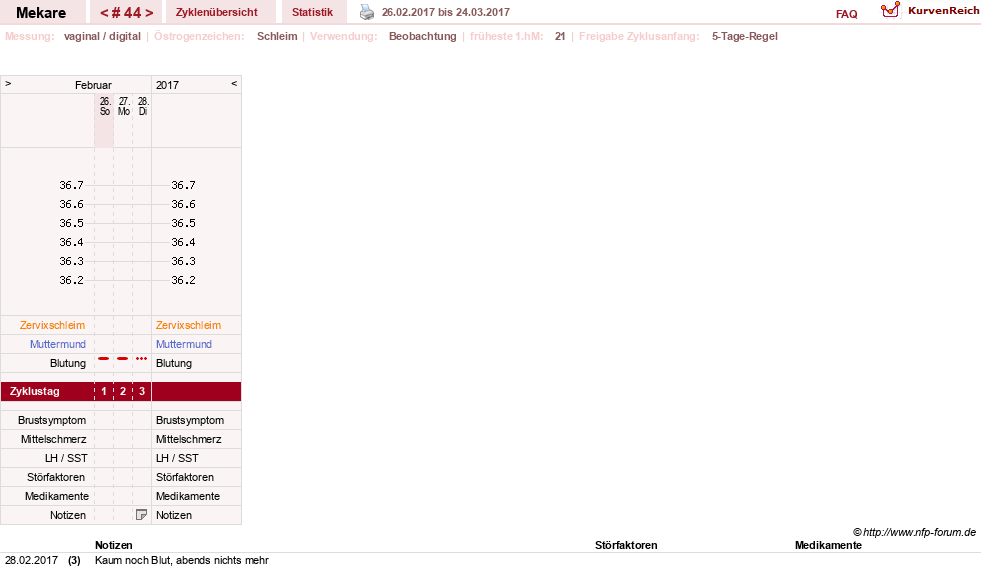
Task: Visit the nfp-forum.de link
Action: 919,532
